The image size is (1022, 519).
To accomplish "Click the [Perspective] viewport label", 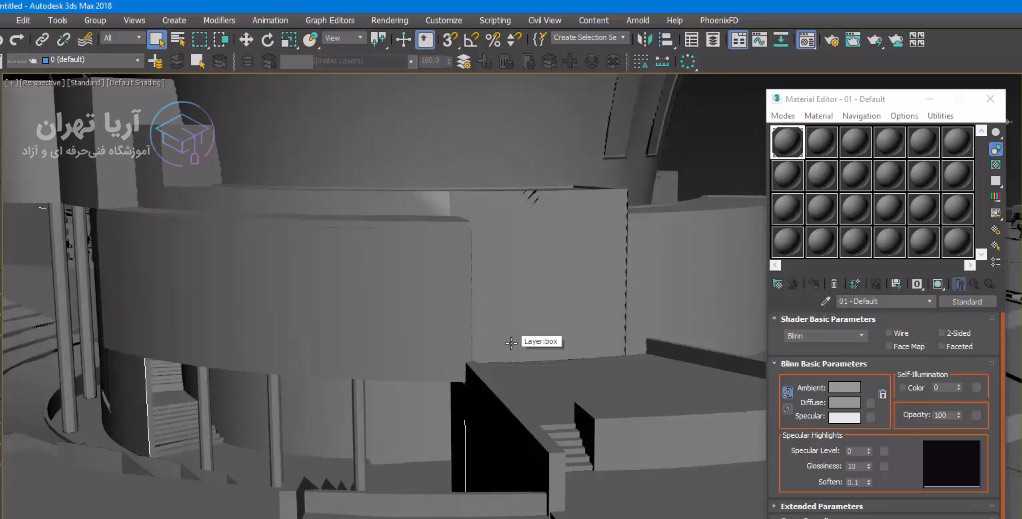I will click(x=42, y=83).
